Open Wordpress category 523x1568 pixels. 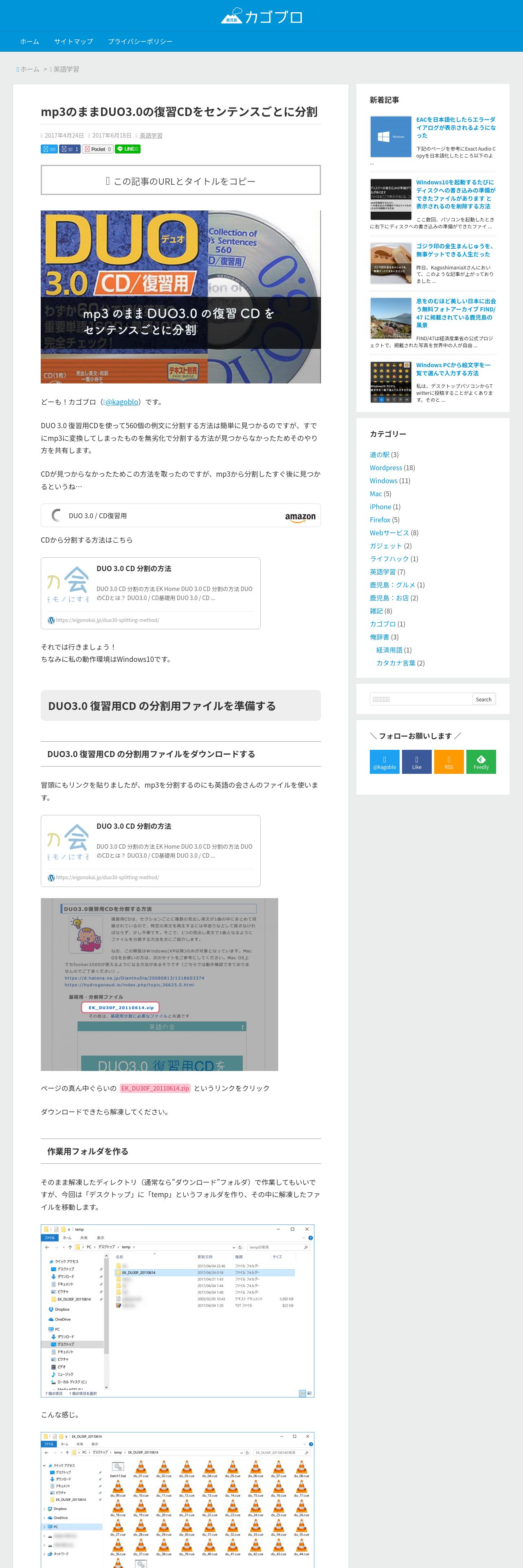tap(386, 467)
